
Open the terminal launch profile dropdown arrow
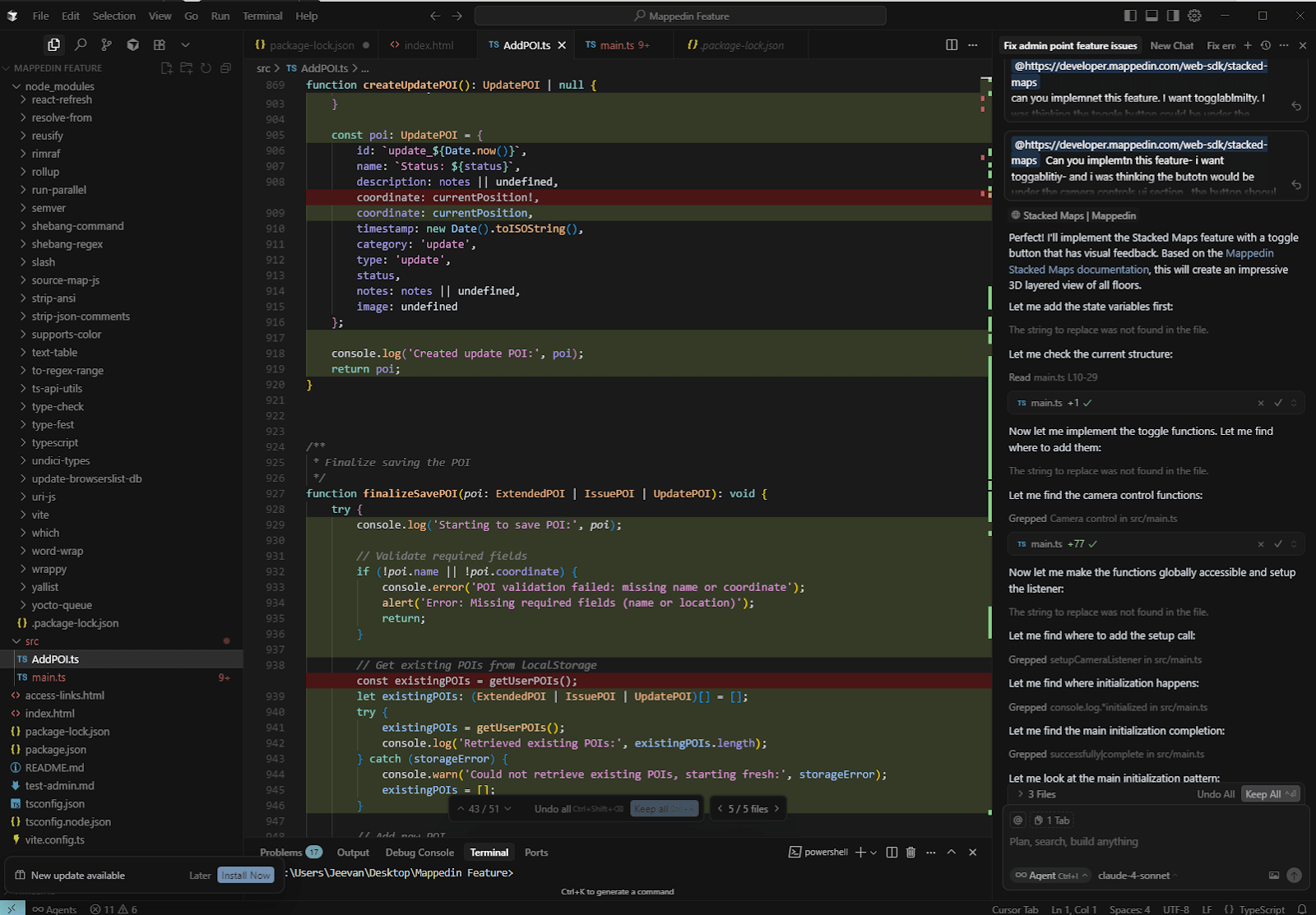pos(873,853)
